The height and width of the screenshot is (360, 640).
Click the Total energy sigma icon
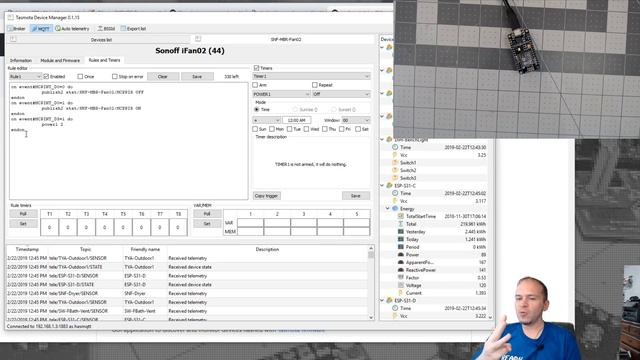point(401,224)
